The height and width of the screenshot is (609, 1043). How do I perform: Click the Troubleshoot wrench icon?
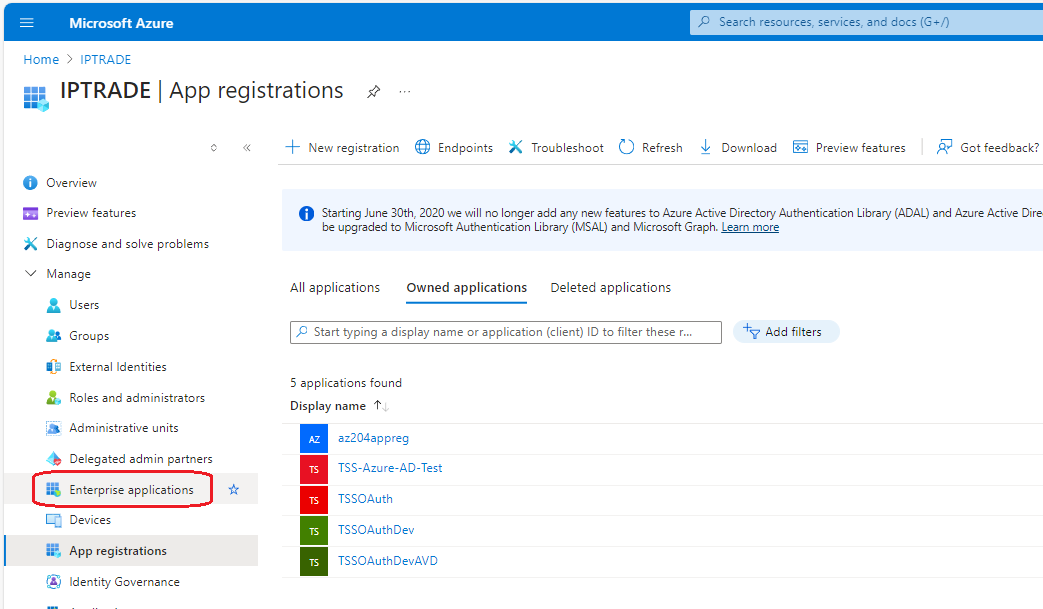[516, 147]
